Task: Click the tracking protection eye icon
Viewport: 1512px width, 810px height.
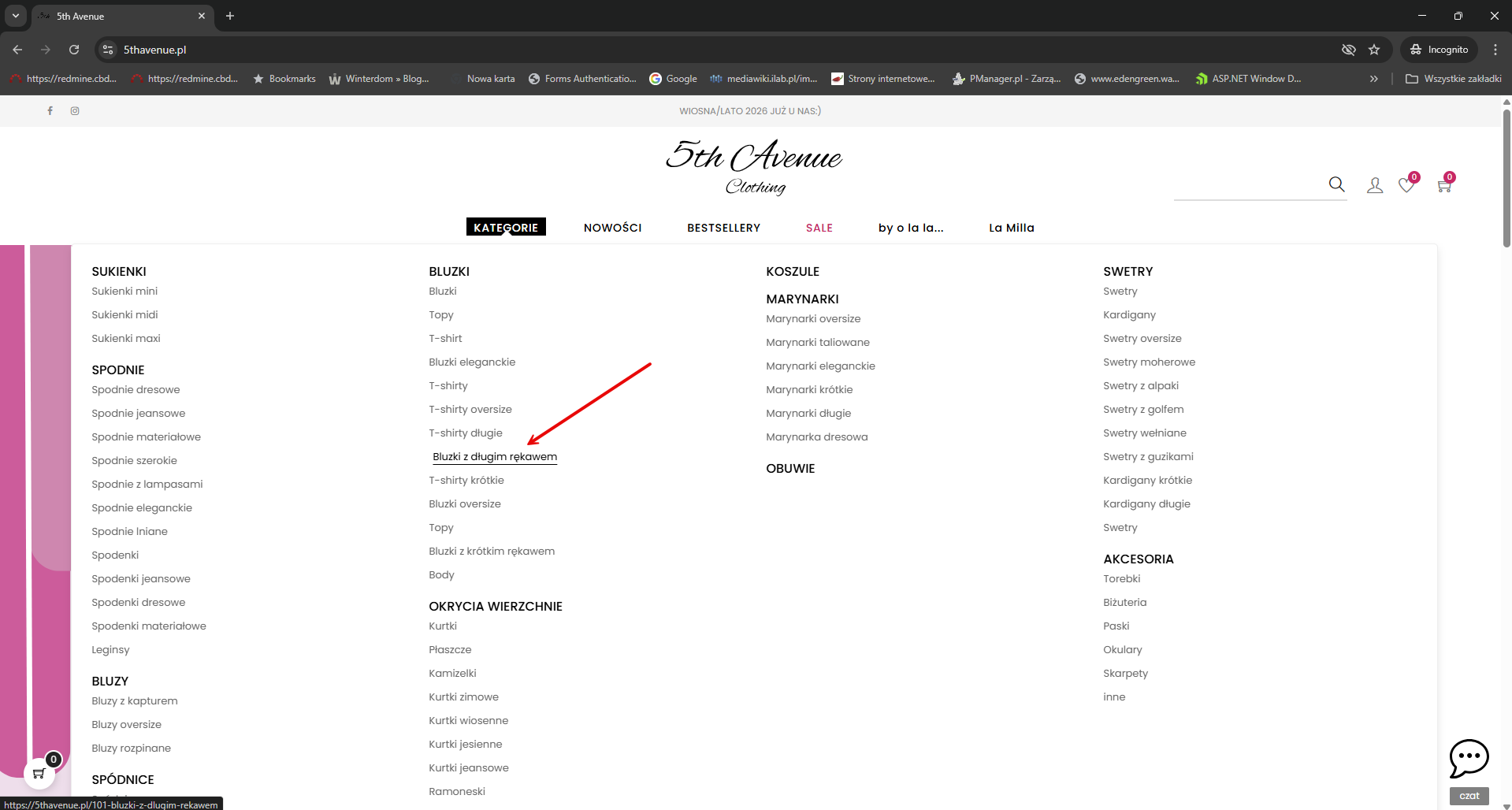Action: tap(1349, 50)
